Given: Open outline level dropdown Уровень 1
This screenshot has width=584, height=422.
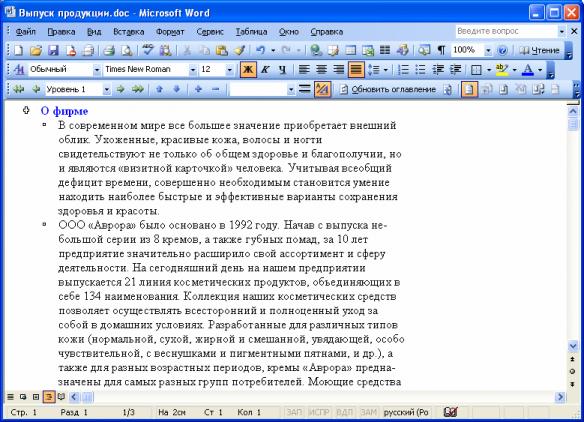Looking at the screenshot, I should [x=107, y=89].
